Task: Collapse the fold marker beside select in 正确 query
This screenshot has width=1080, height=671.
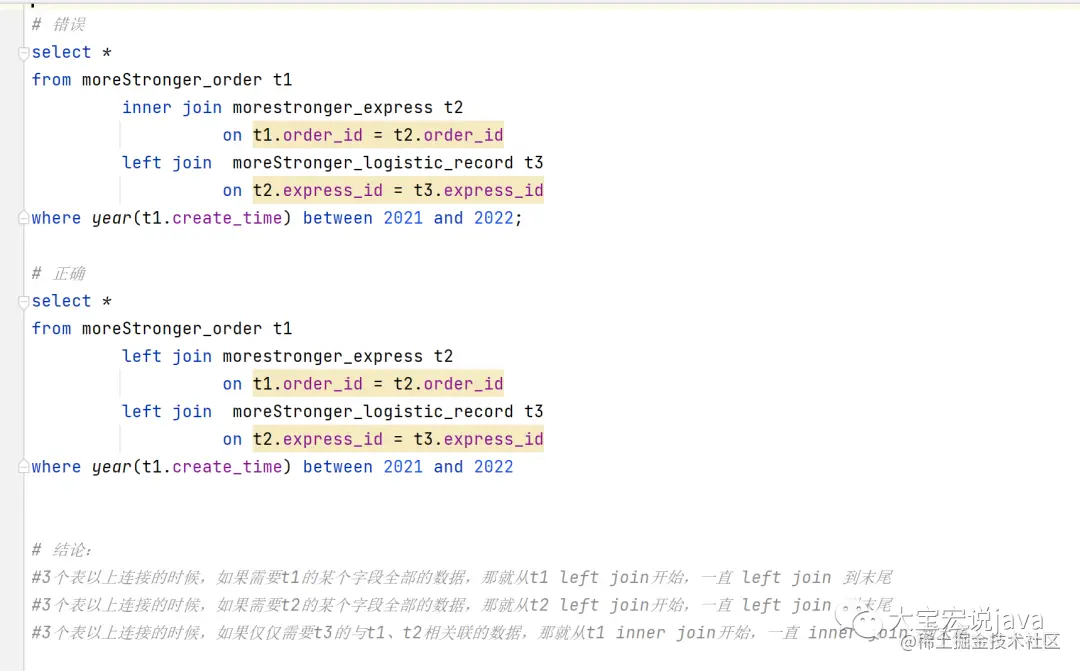Action: [x=23, y=301]
